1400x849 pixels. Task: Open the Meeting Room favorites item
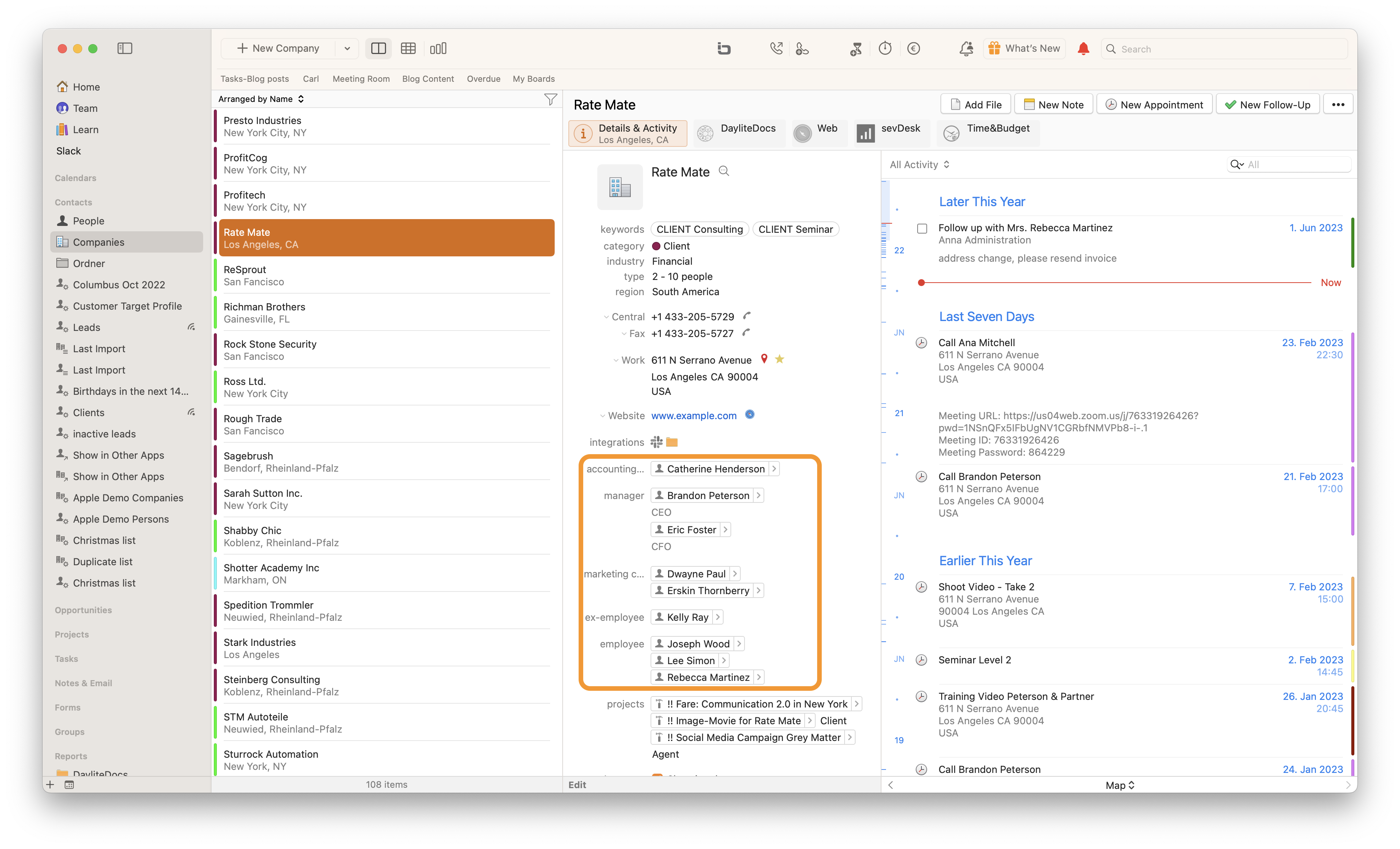(361, 78)
